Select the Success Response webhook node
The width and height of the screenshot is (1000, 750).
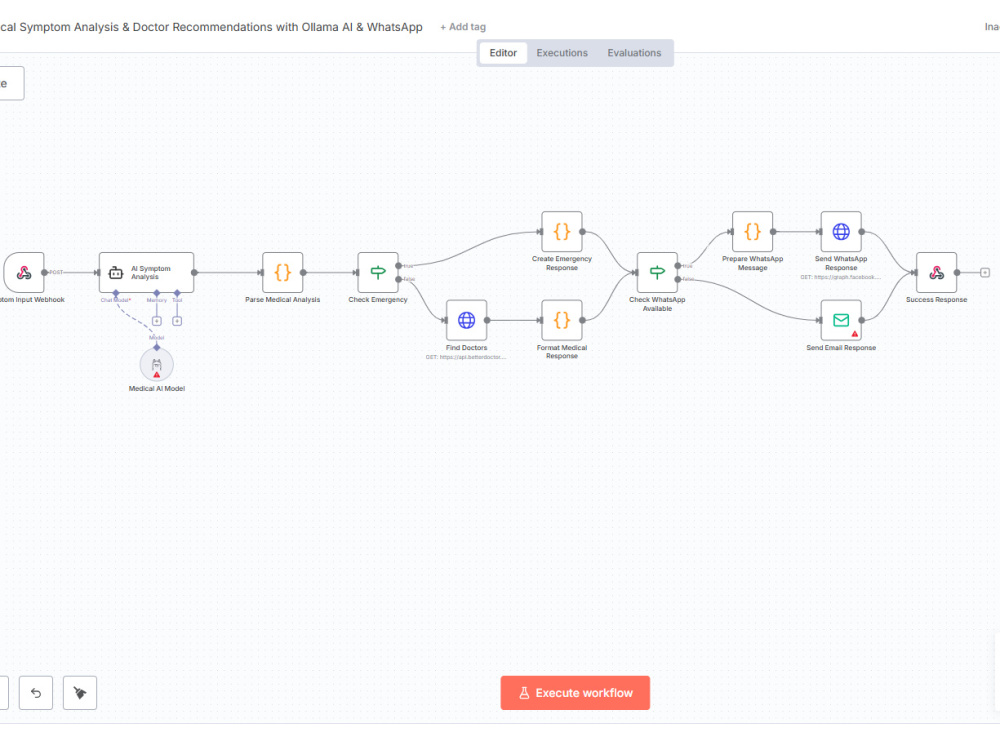pos(937,272)
